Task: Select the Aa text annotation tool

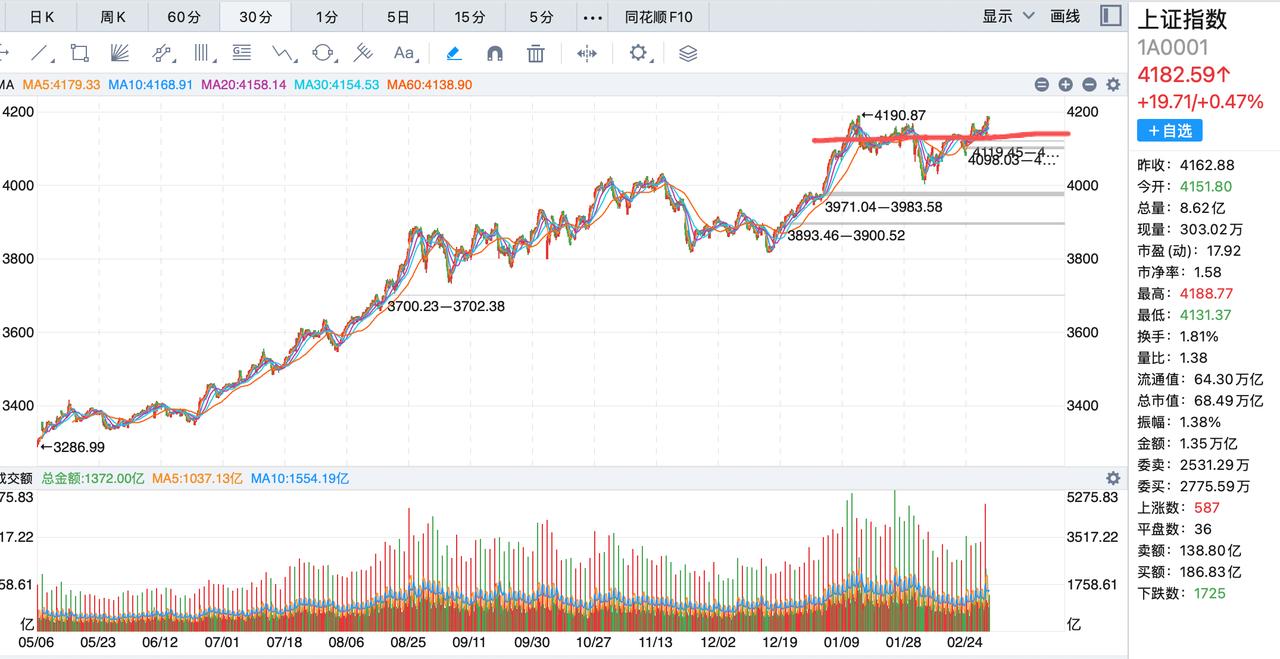Action: [404, 53]
